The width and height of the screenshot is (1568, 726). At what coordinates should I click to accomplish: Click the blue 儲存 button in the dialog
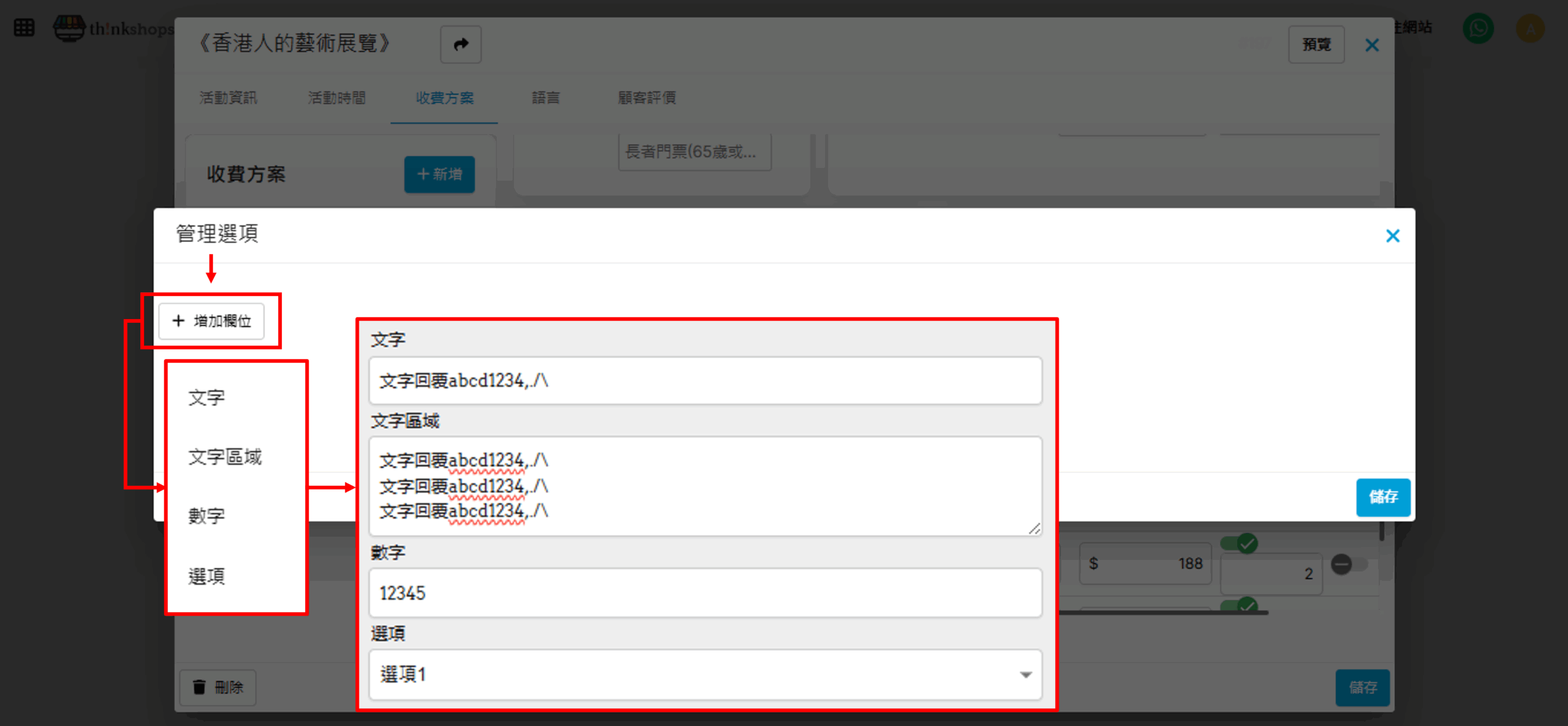click(x=1382, y=497)
